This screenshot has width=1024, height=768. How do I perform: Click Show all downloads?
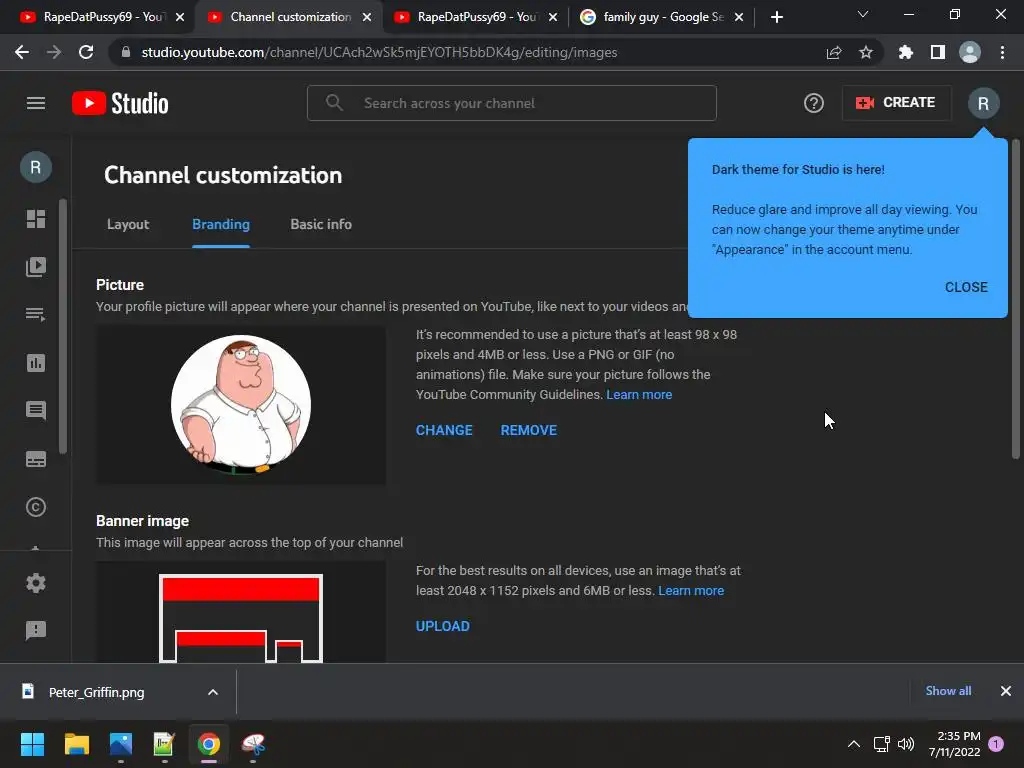coord(948,691)
